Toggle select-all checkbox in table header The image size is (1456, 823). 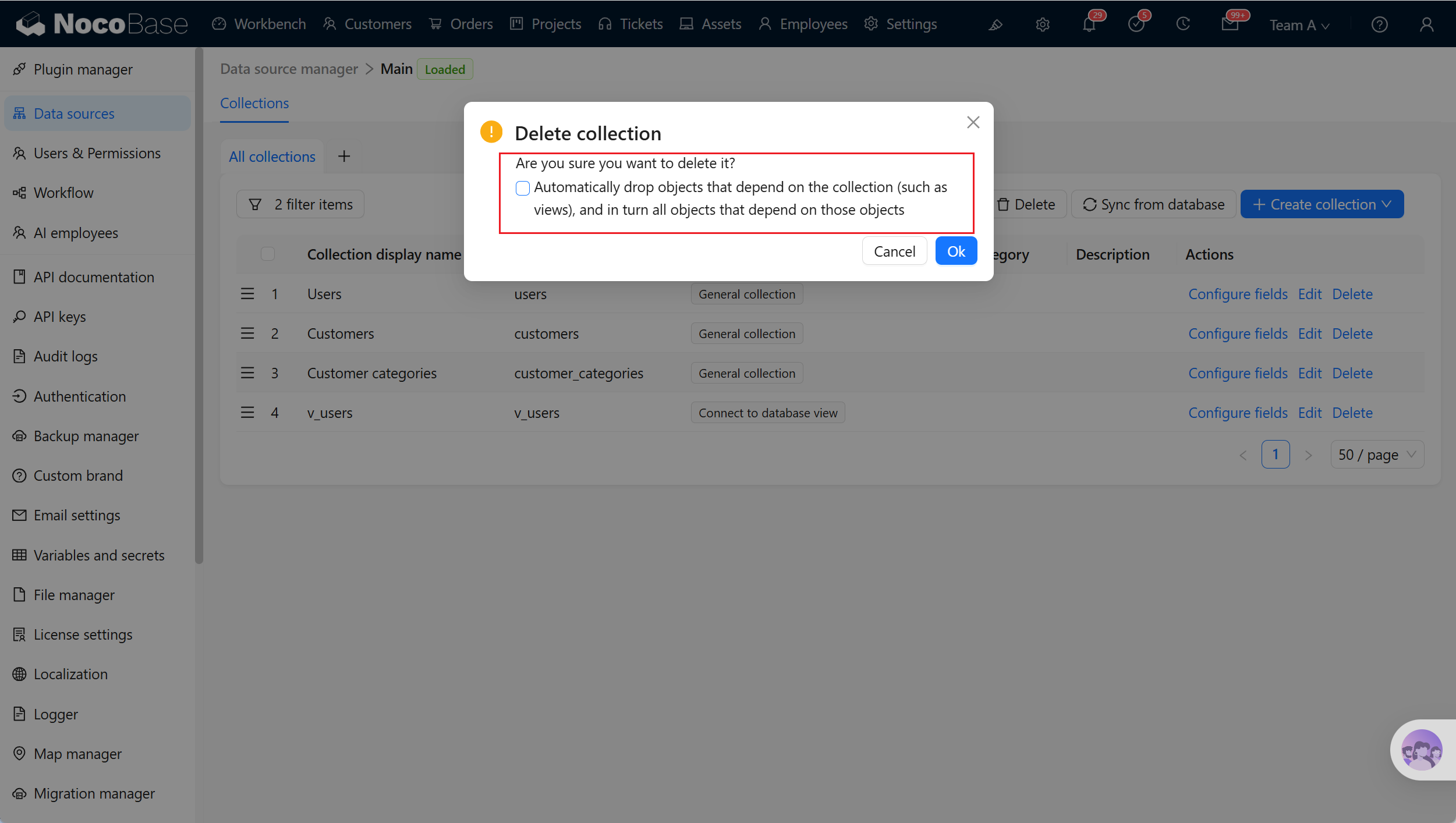click(268, 254)
